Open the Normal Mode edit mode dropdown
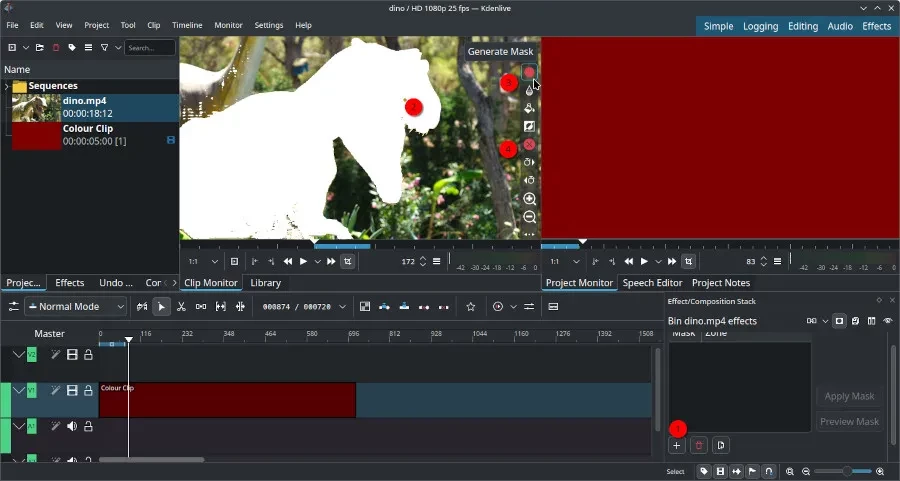Viewport: 900px width, 481px height. click(76, 307)
